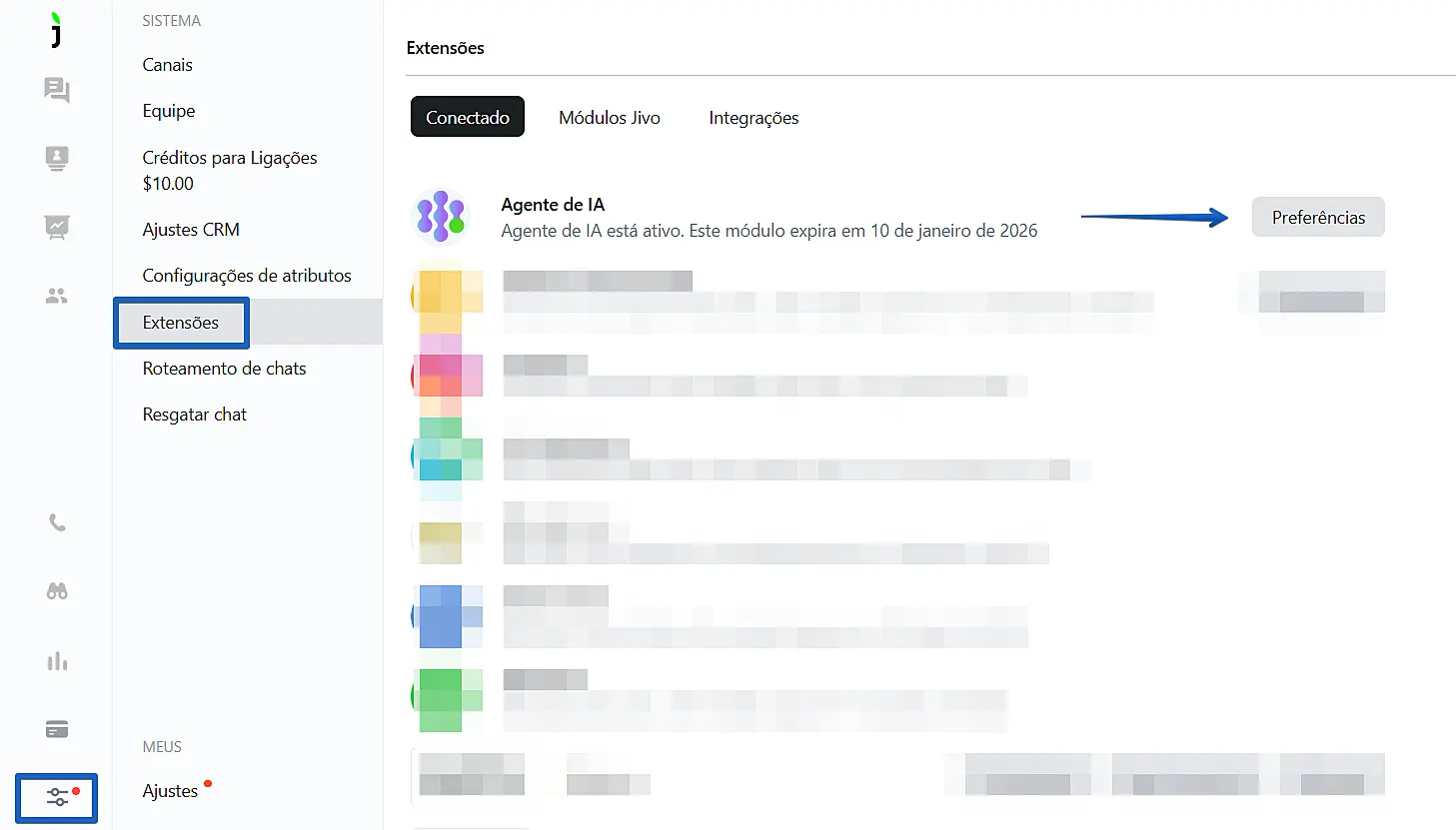This screenshot has height=830, width=1456.
Task: Open the settings sliders icon
Action: pos(57,797)
